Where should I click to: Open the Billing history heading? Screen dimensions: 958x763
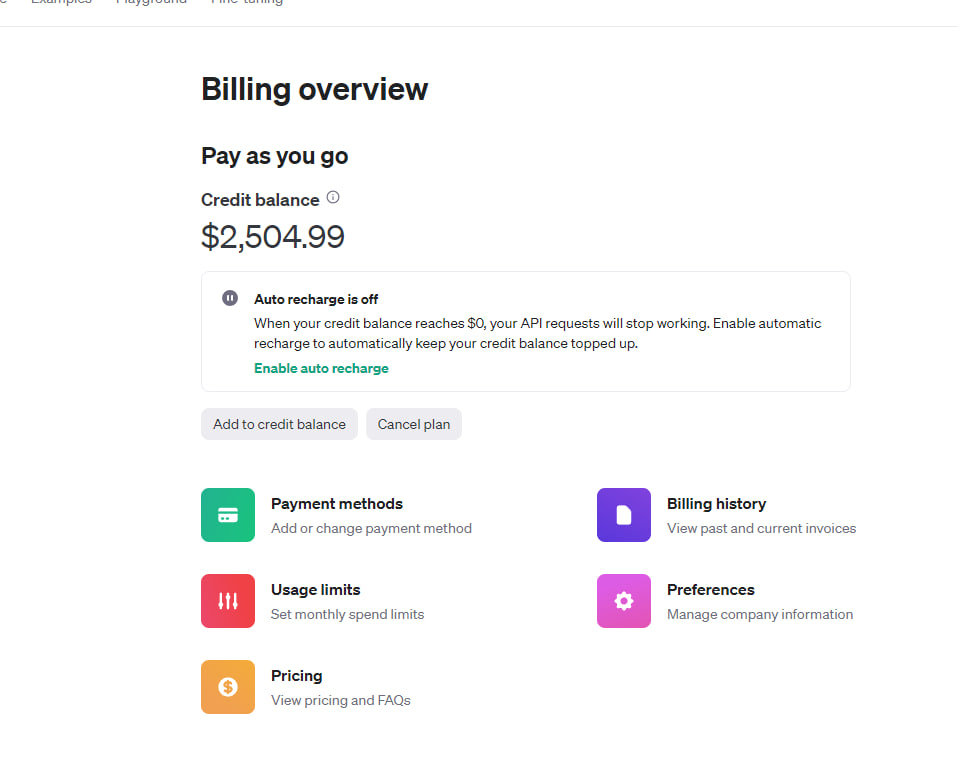(716, 504)
